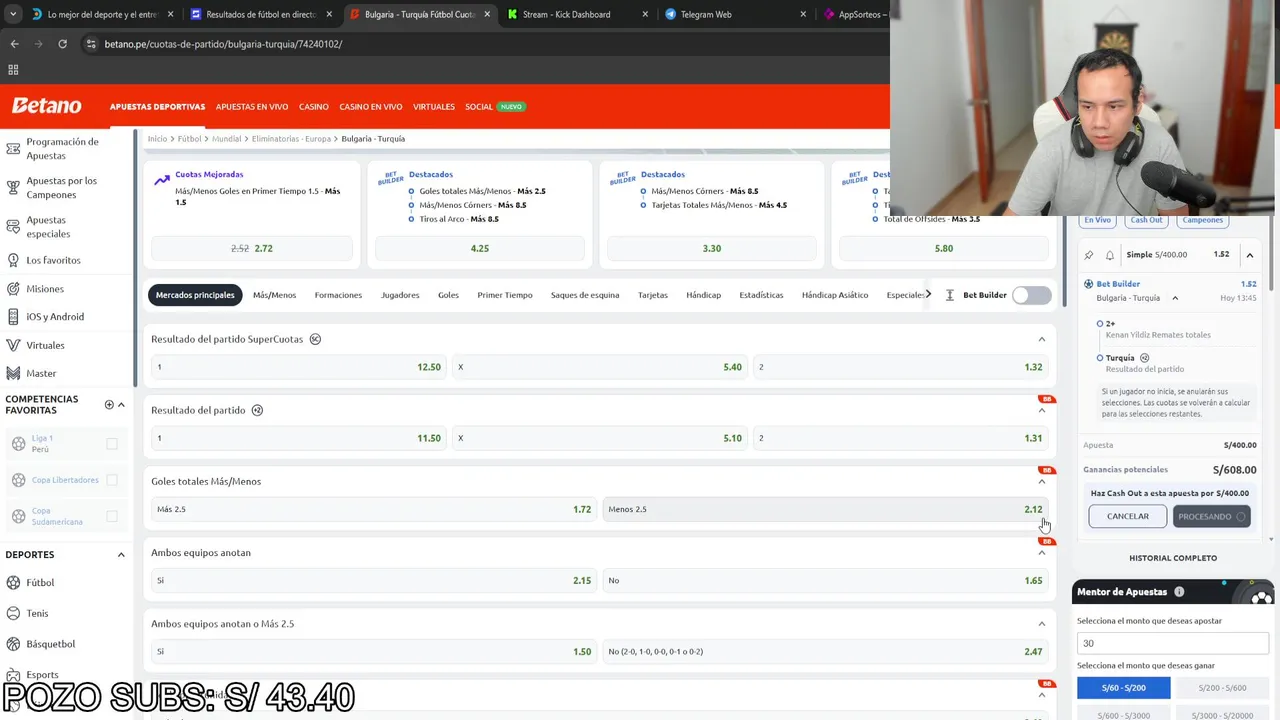Collapse Bulgaria - Turquía bet details chevron
1280x720 pixels.
[x=1175, y=298]
